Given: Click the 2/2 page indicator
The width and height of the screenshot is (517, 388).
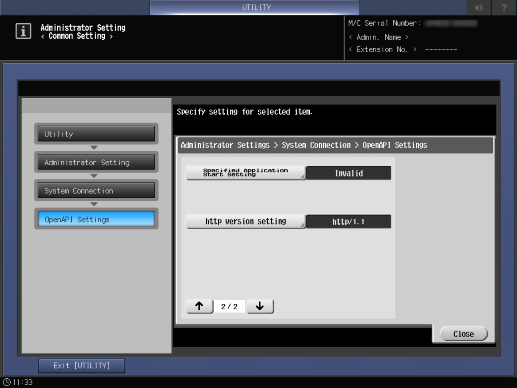Looking at the screenshot, I should click(x=229, y=306).
